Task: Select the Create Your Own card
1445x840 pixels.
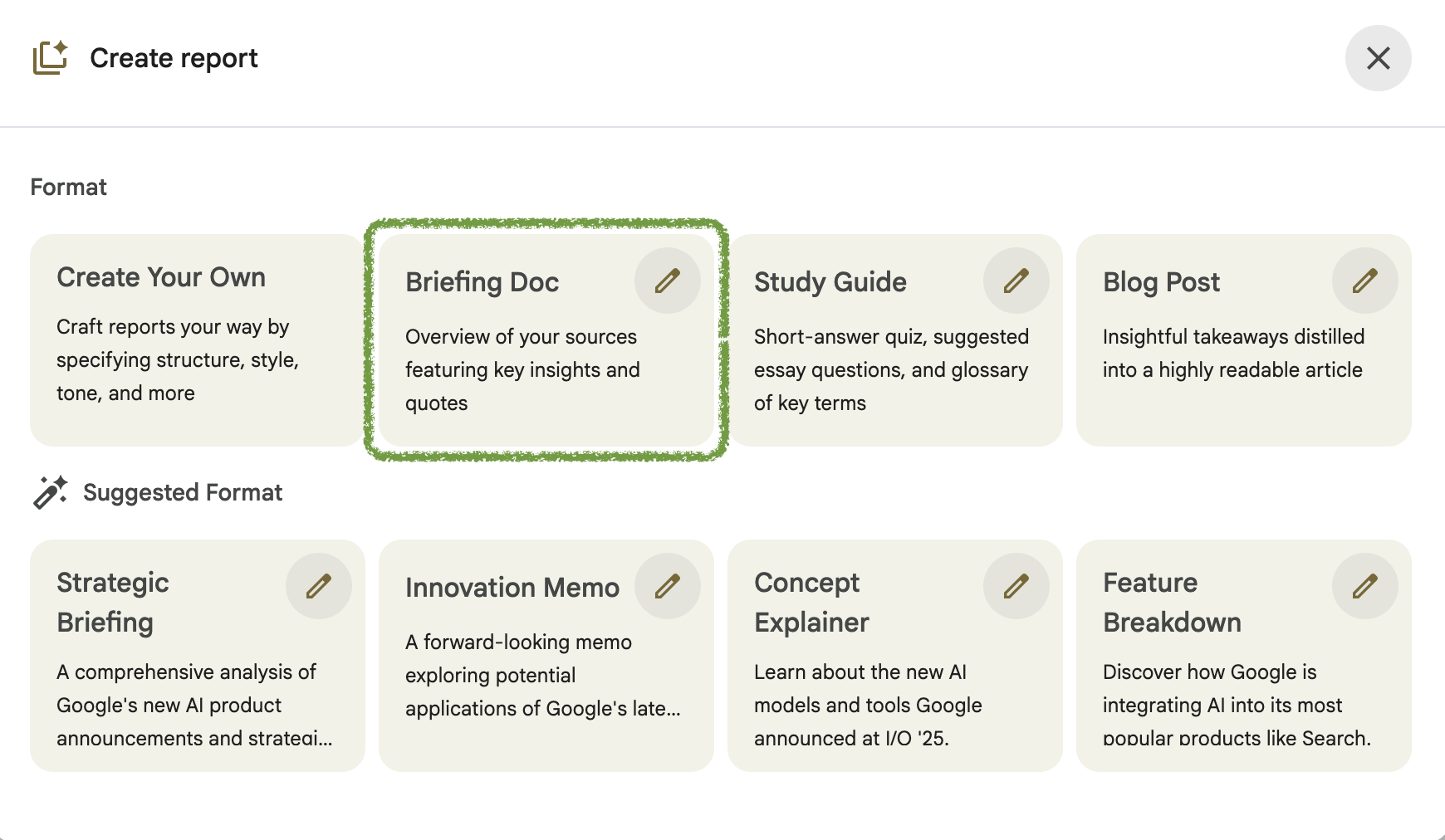Action: (x=197, y=340)
